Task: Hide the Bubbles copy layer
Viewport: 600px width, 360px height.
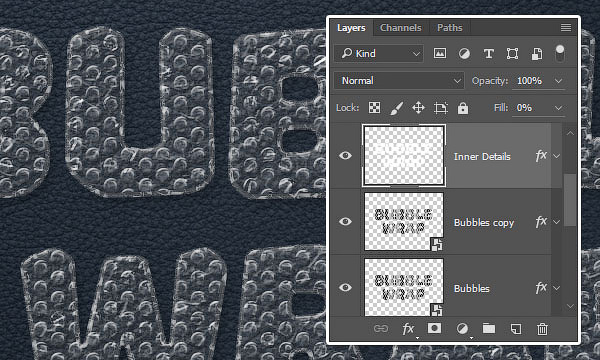Action: tap(345, 222)
